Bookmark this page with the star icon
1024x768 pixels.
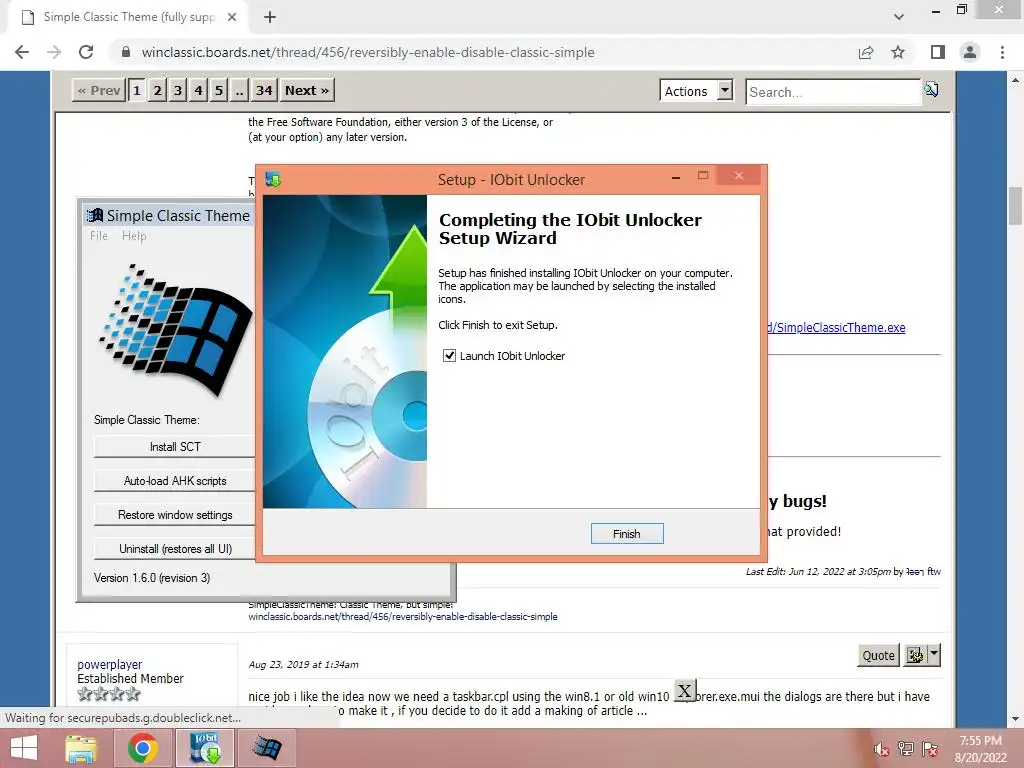tap(898, 52)
